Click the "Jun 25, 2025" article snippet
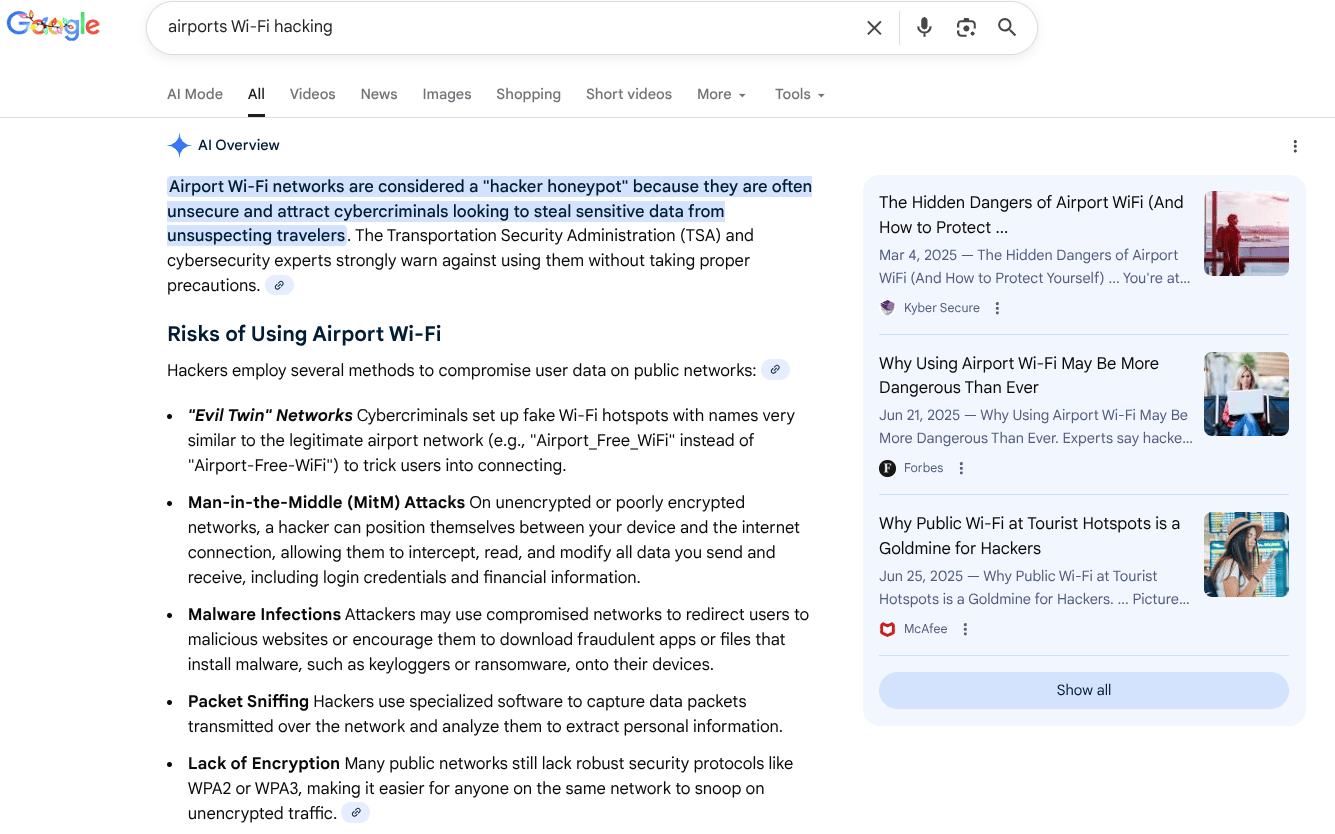The image size is (1335, 834). click(1034, 587)
